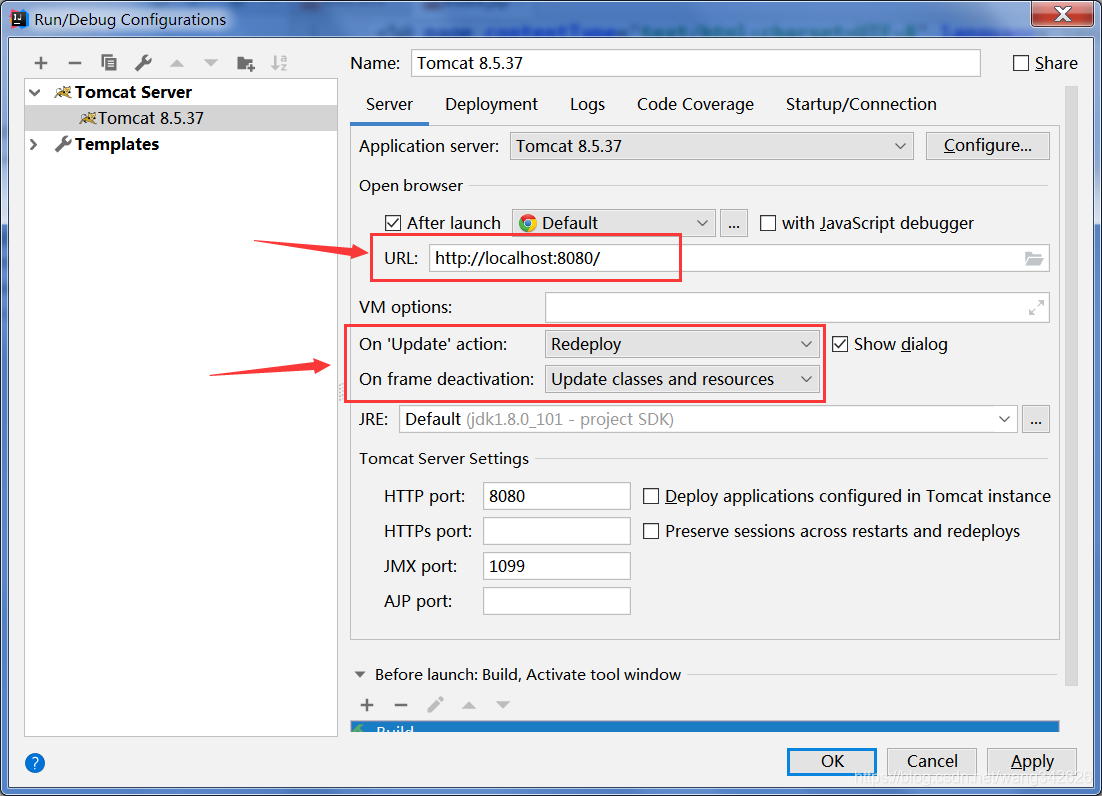Screen dimensions: 1102x796
Task: Move Before launch task up
Action: (x=469, y=705)
